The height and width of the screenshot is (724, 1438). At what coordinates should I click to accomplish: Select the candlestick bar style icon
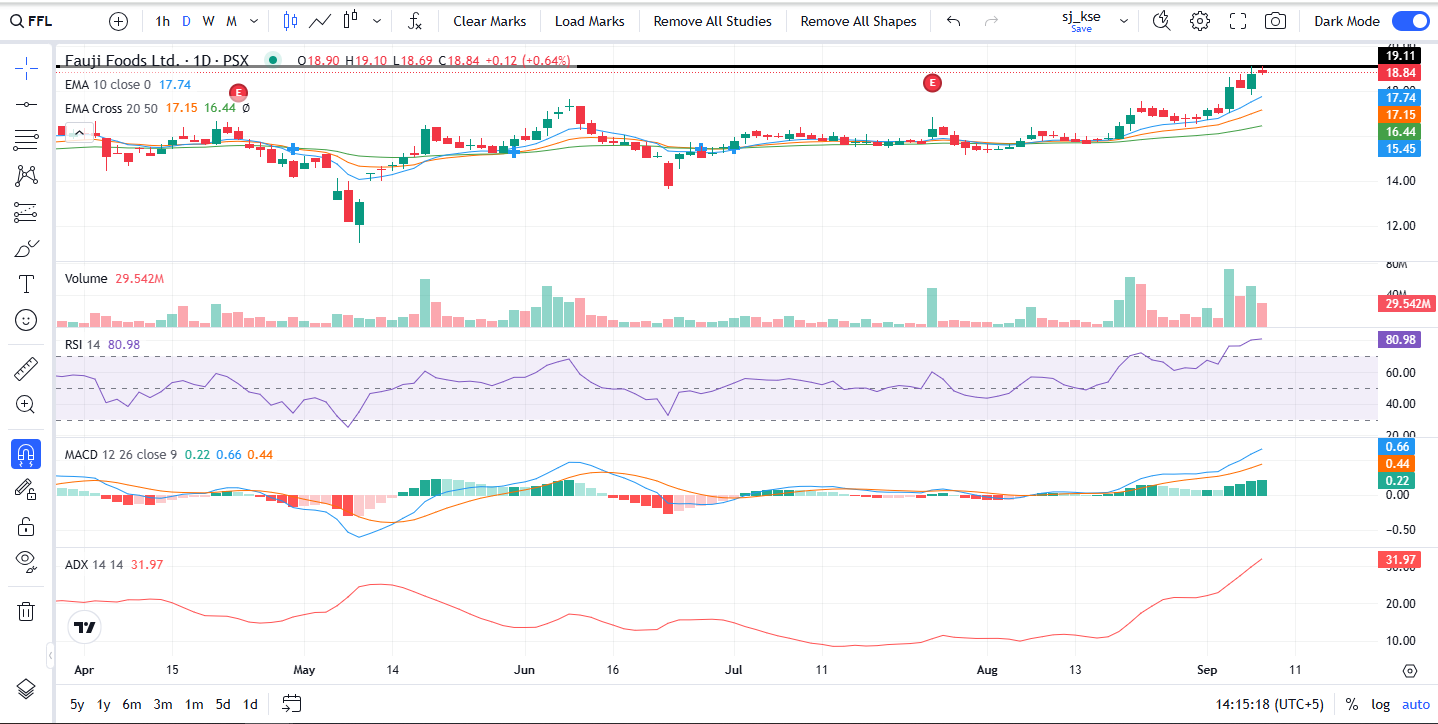[290, 21]
